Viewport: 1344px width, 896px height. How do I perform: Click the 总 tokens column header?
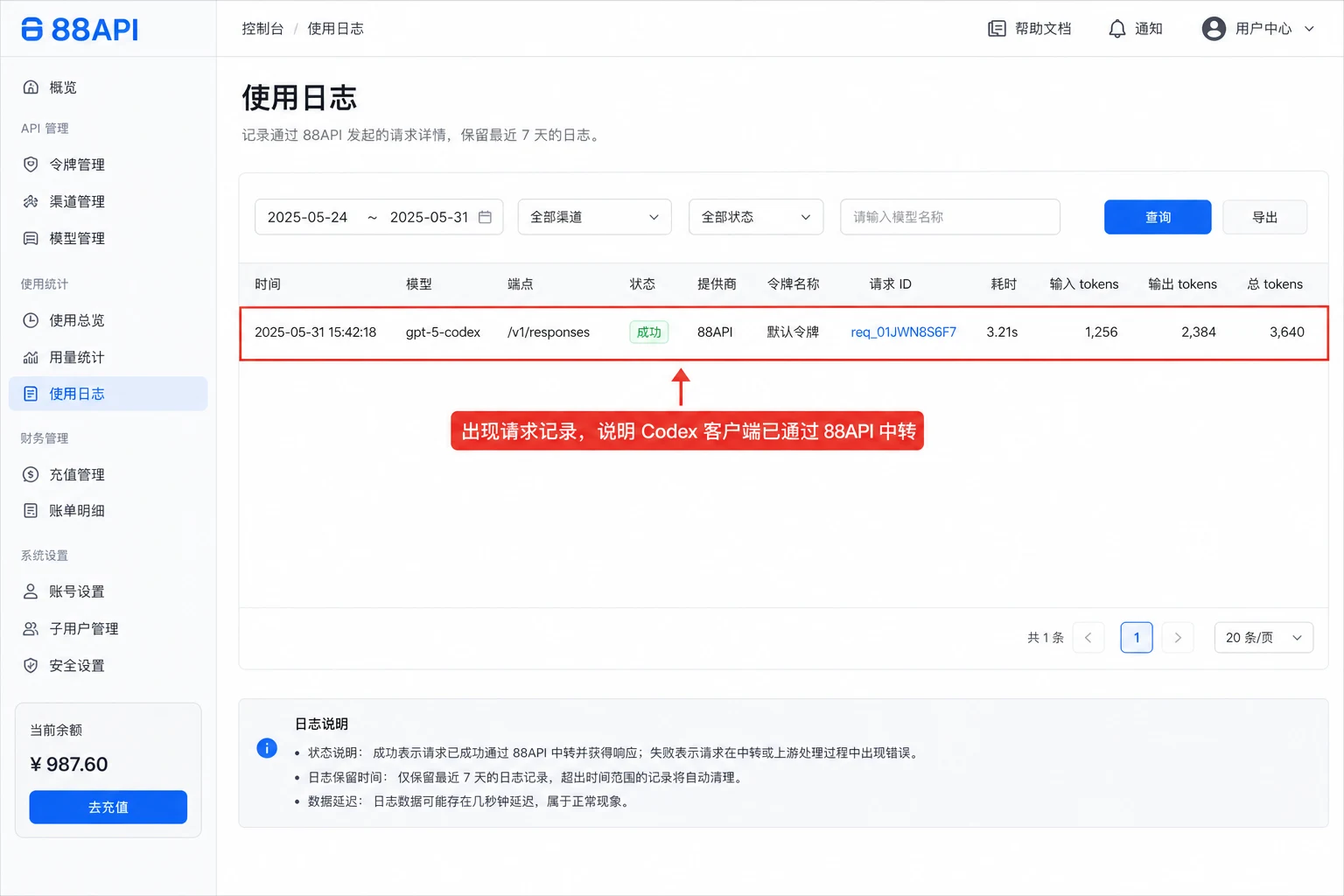point(1275,284)
